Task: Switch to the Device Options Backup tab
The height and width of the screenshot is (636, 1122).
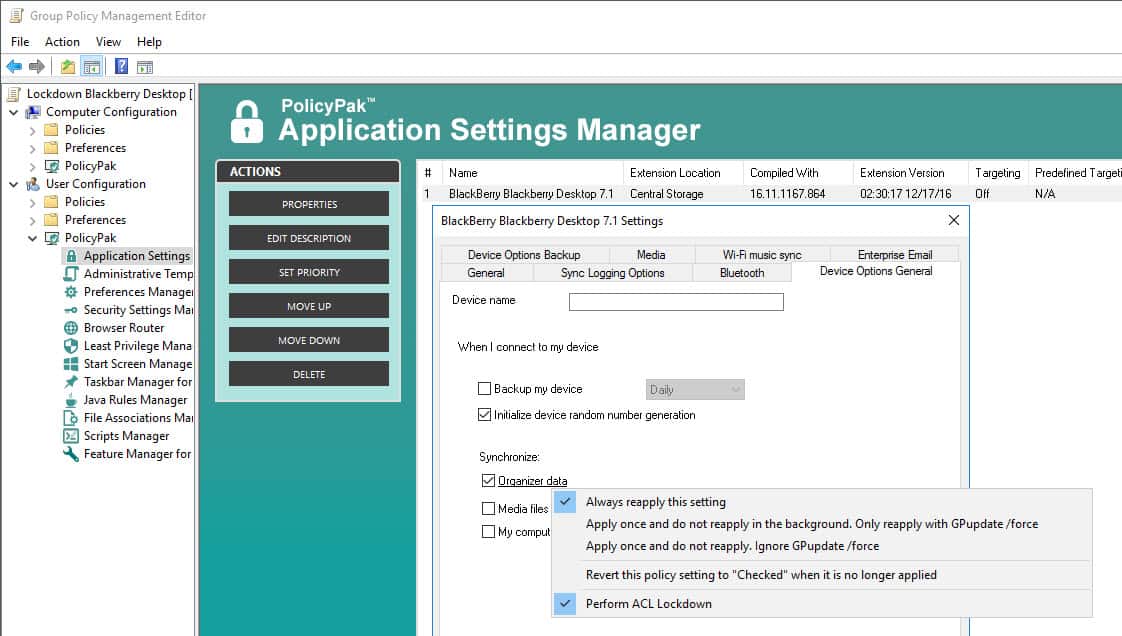Action: (524, 255)
